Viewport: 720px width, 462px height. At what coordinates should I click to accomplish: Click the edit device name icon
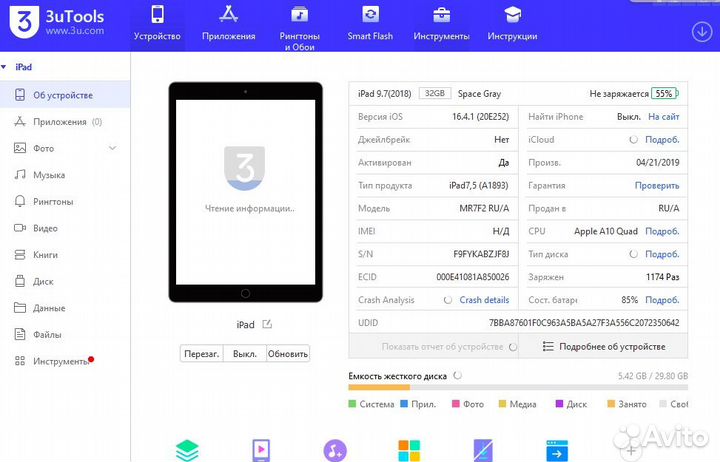coord(267,324)
